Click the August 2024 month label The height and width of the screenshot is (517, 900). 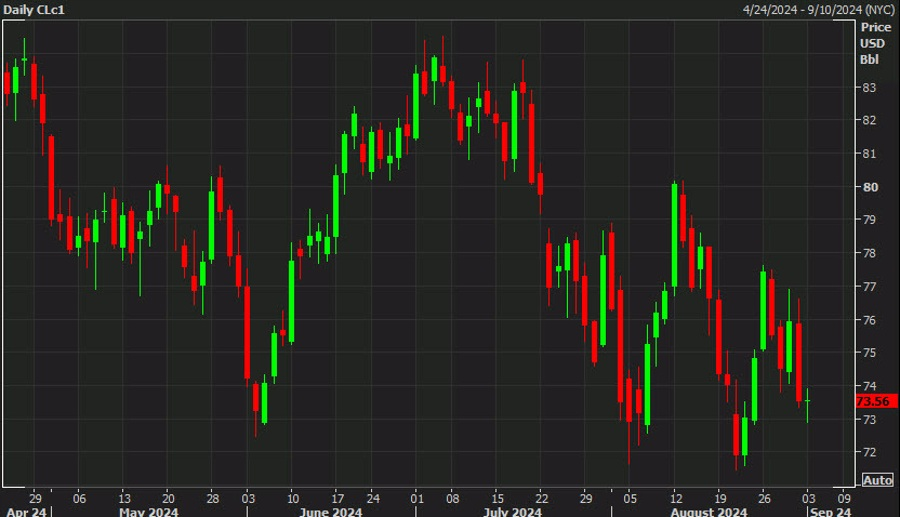(x=709, y=511)
